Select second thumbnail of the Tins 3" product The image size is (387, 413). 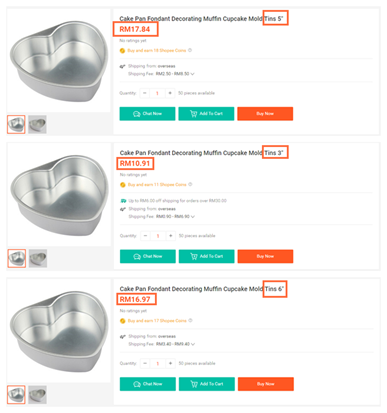[38, 258]
